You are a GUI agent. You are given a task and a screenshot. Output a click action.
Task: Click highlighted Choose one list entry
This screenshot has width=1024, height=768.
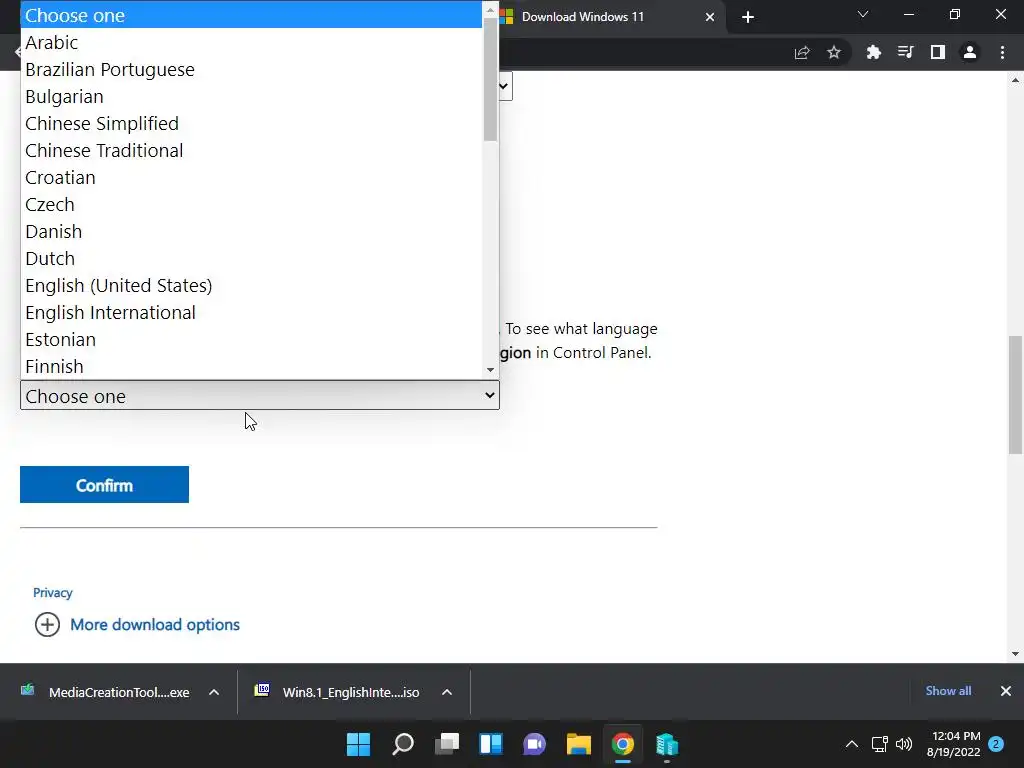tap(251, 15)
